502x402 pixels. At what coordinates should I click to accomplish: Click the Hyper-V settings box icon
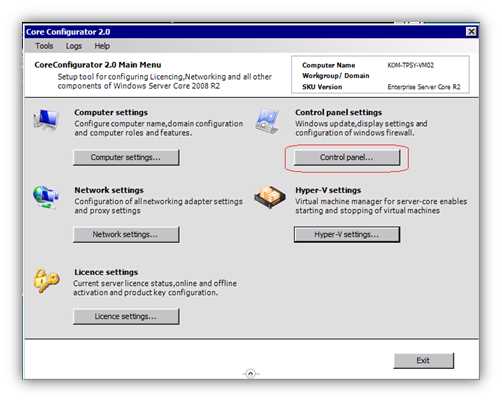[270, 197]
